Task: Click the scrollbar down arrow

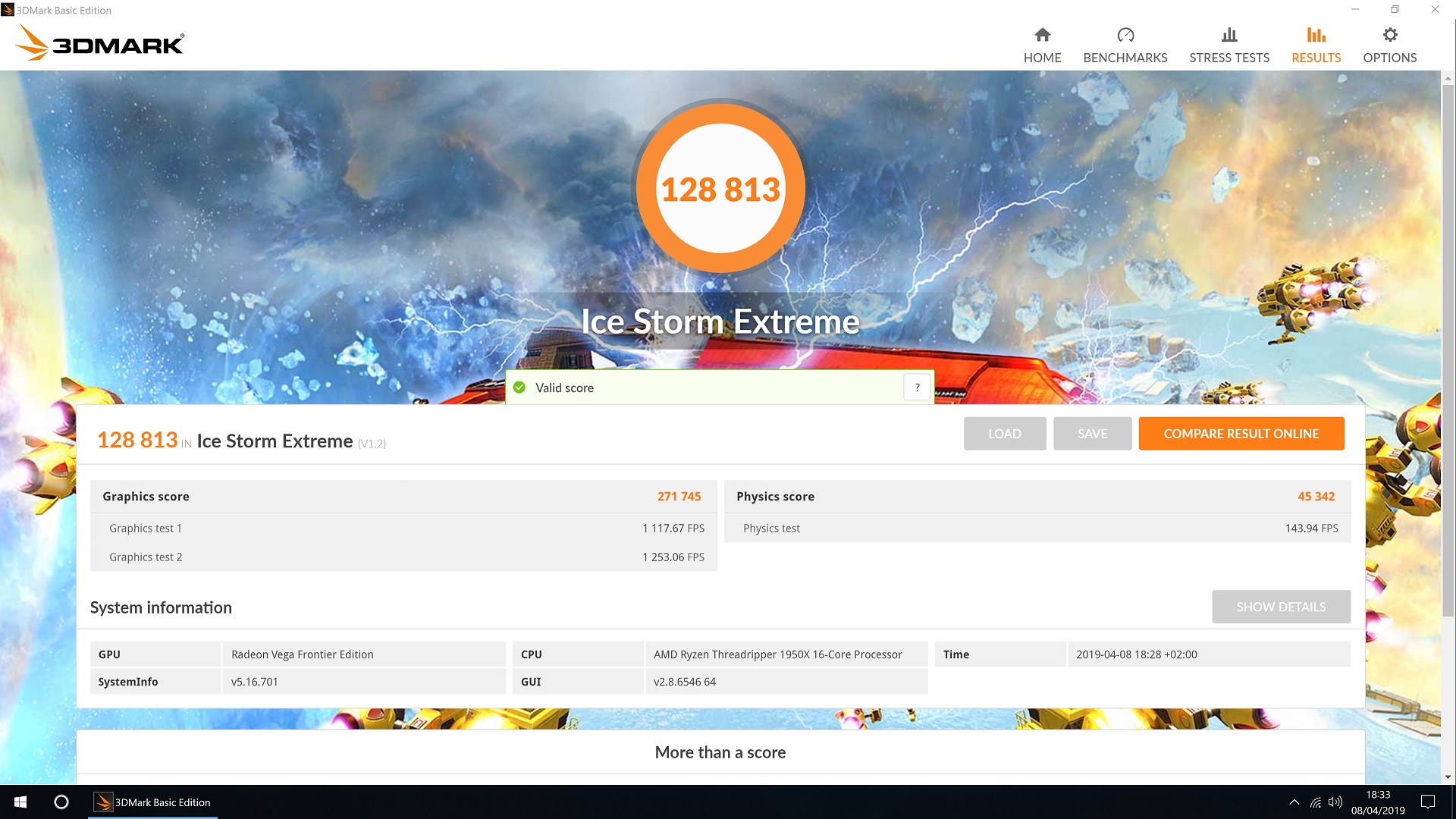Action: click(1448, 777)
